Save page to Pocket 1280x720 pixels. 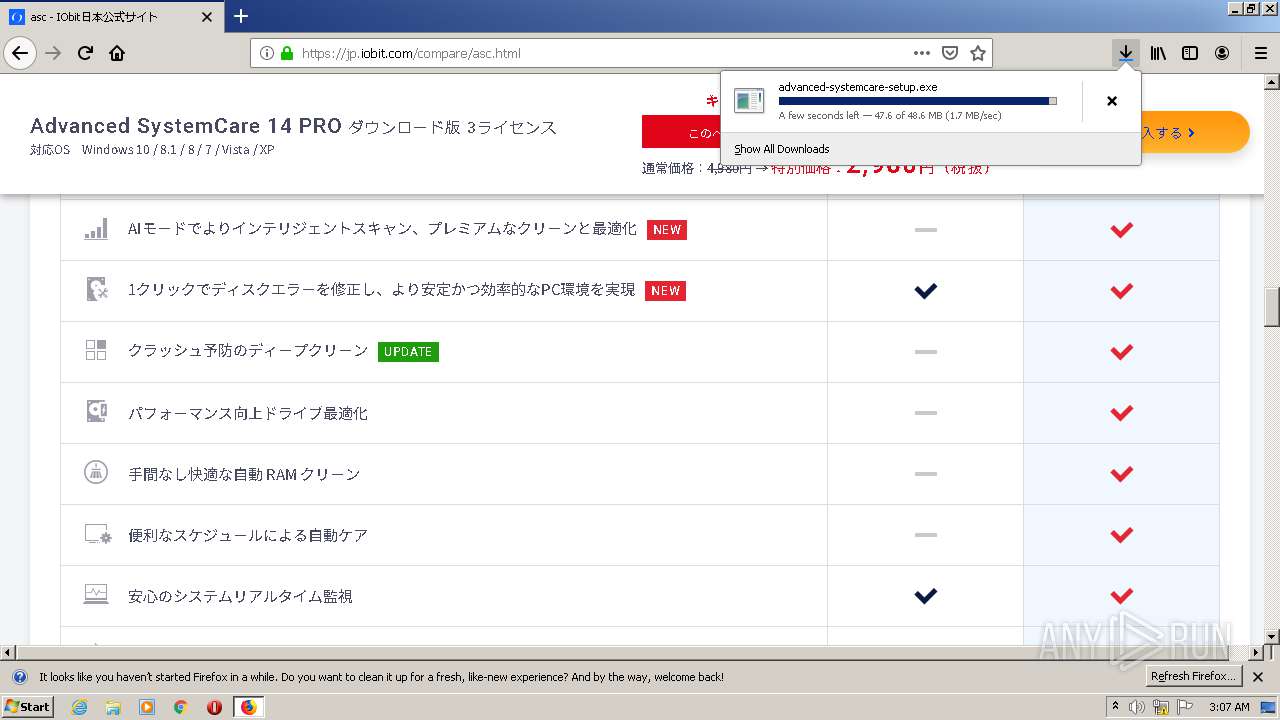[x=950, y=53]
